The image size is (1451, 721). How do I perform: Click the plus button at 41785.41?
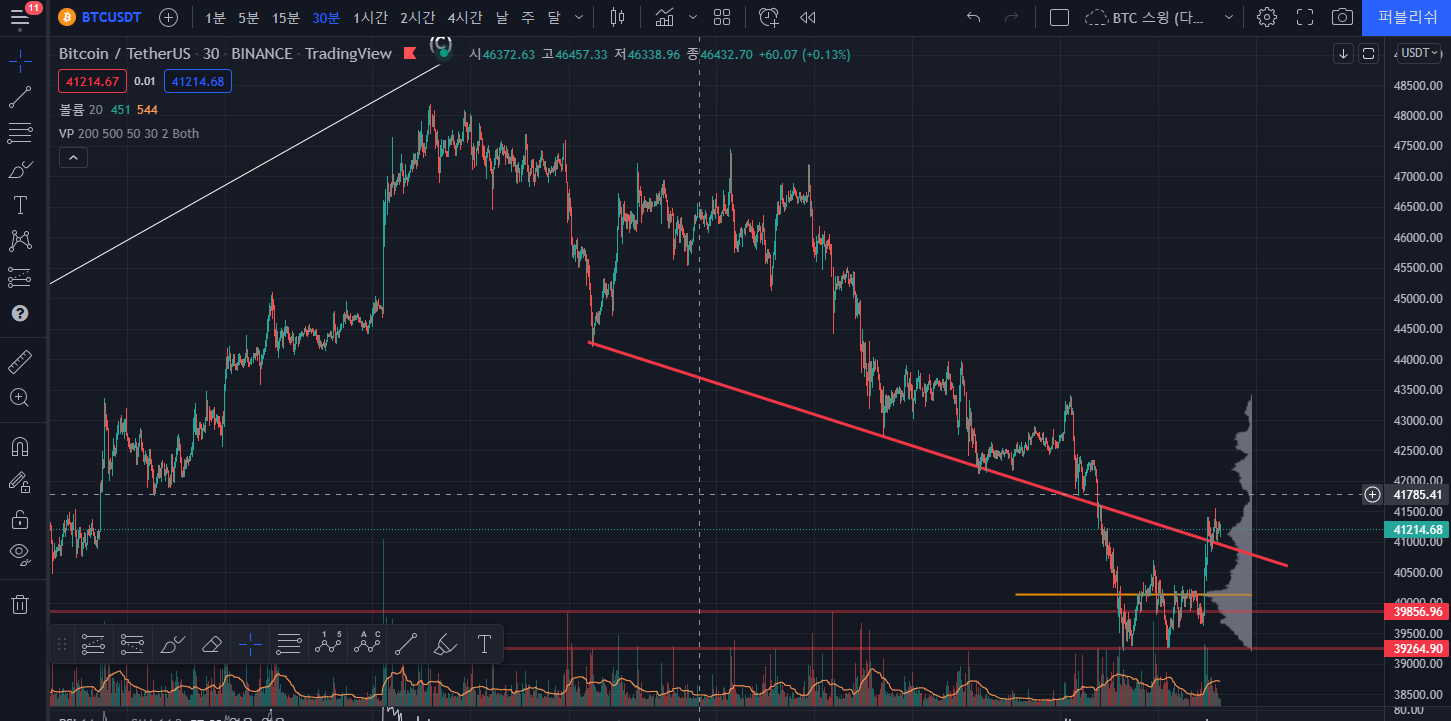pyautogui.click(x=1372, y=495)
